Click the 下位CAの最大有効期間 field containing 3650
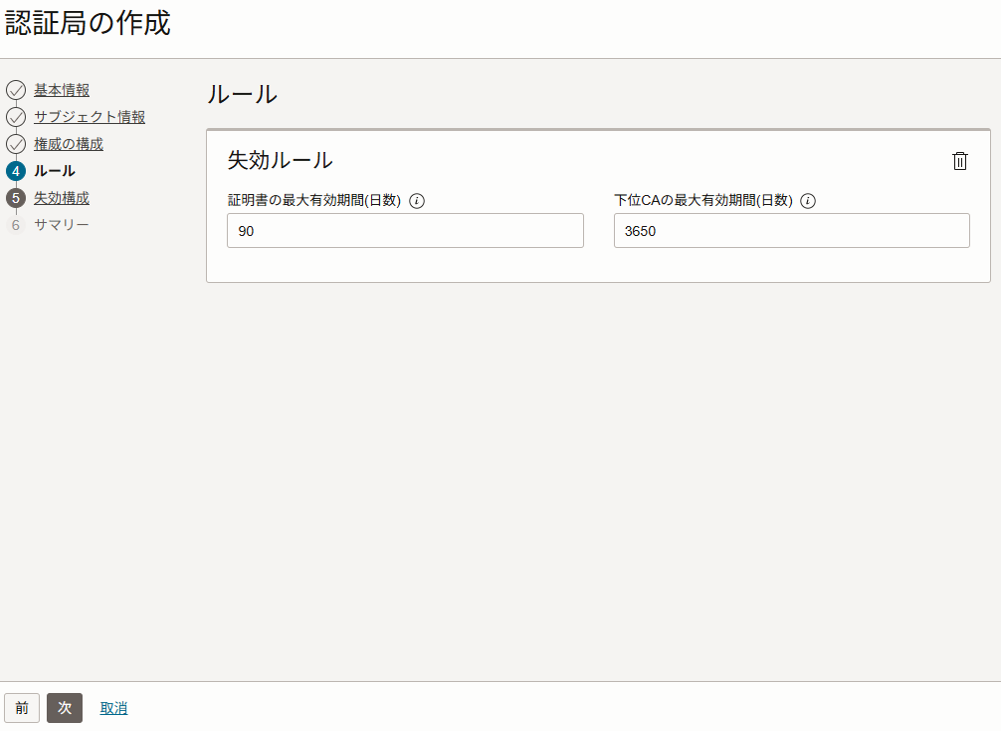The image size is (1006, 735). point(791,231)
